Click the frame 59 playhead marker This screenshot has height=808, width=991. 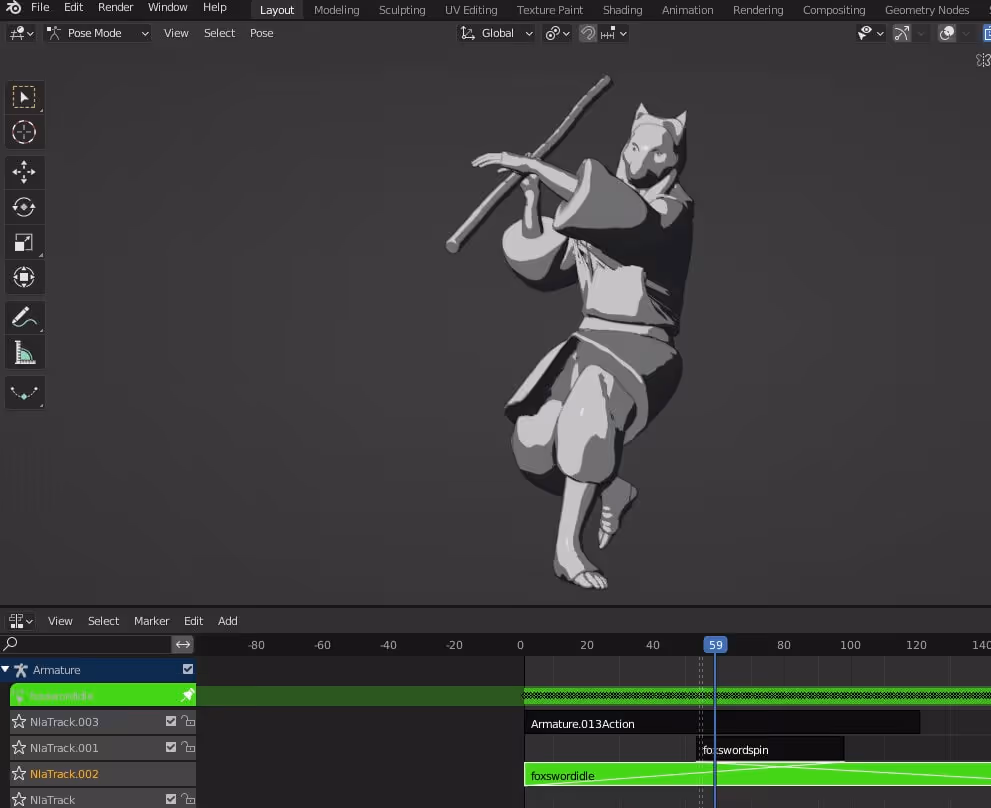[x=715, y=645]
